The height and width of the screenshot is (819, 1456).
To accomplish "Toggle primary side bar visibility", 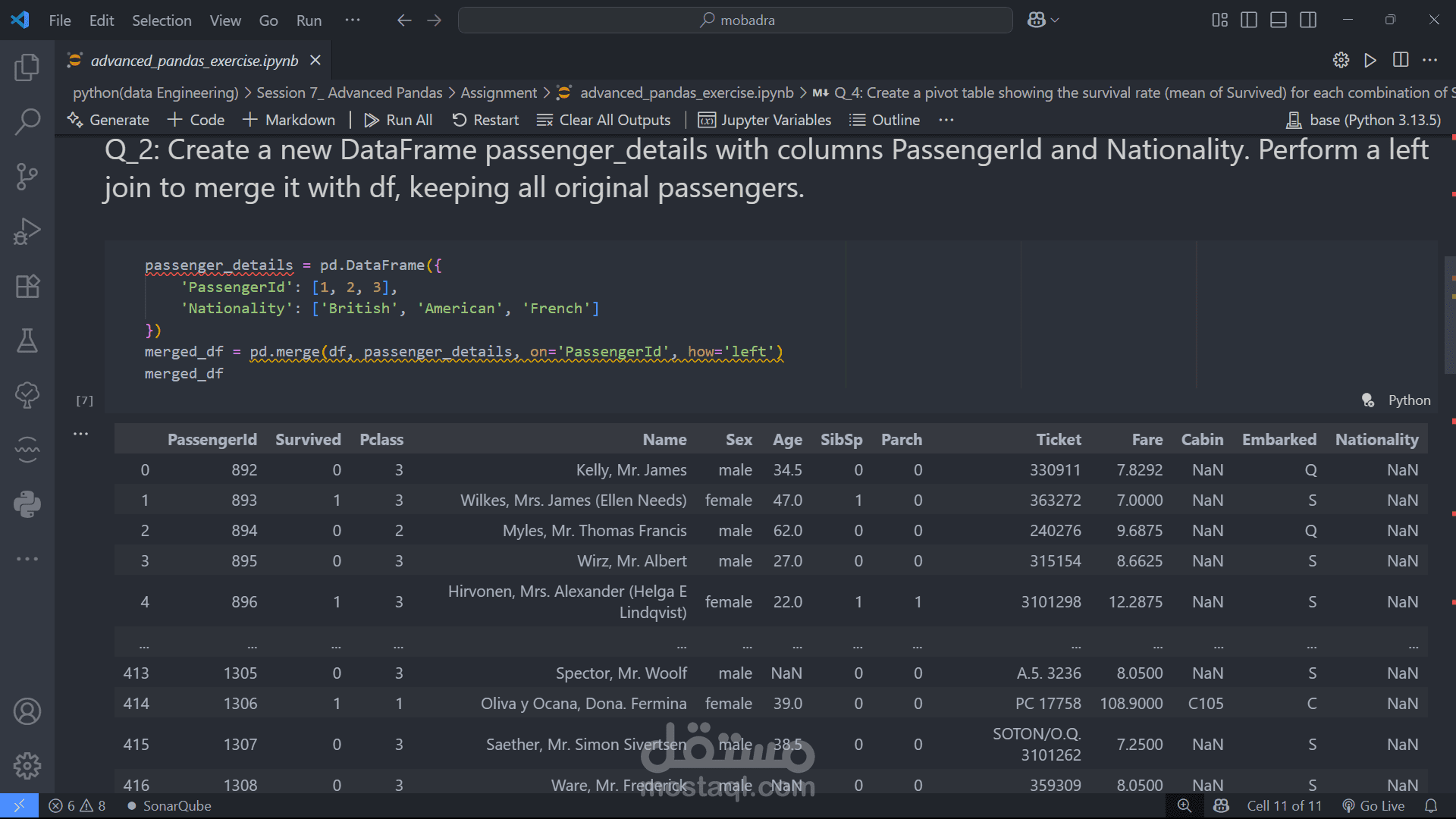I will tap(1249, 20).
